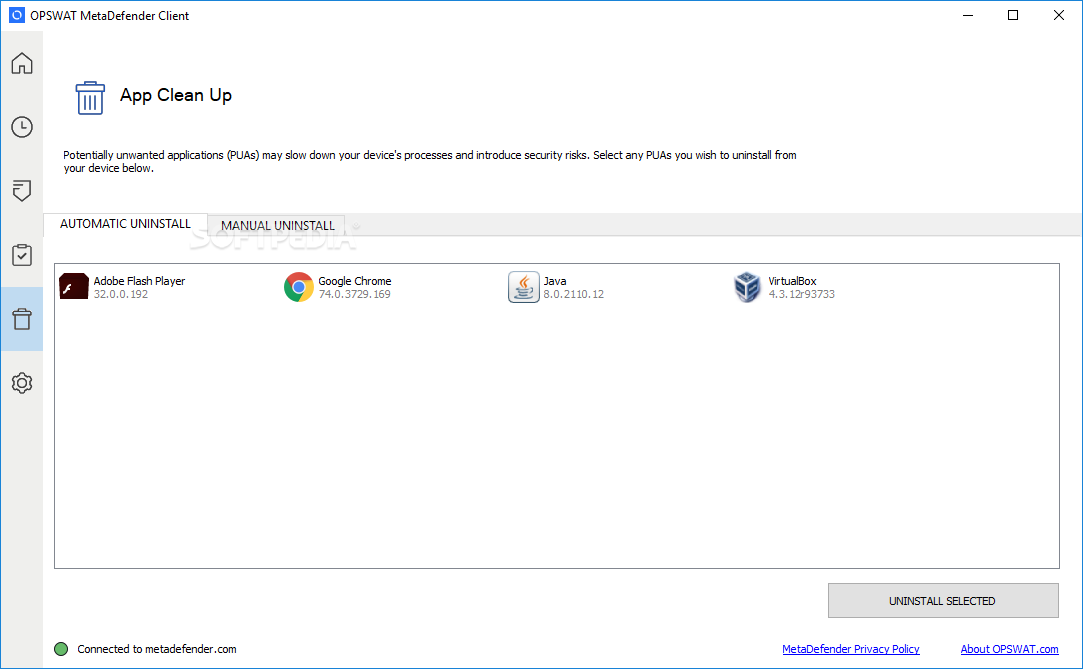The height and width of the screenshot is (669, 1083).
Task: Open the About OPSWAT.com link
Action: point(1009,649)
